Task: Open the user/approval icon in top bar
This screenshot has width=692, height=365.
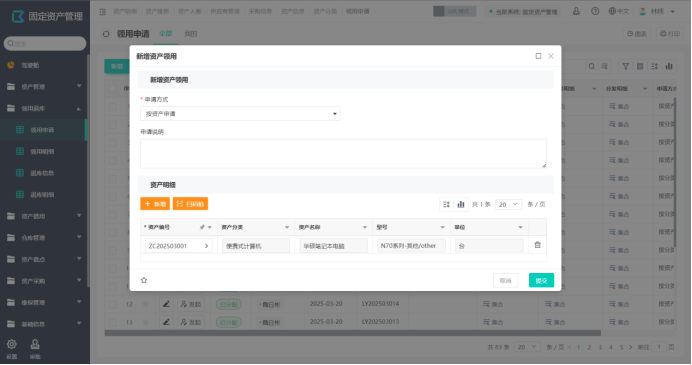Action: [576, 11]
